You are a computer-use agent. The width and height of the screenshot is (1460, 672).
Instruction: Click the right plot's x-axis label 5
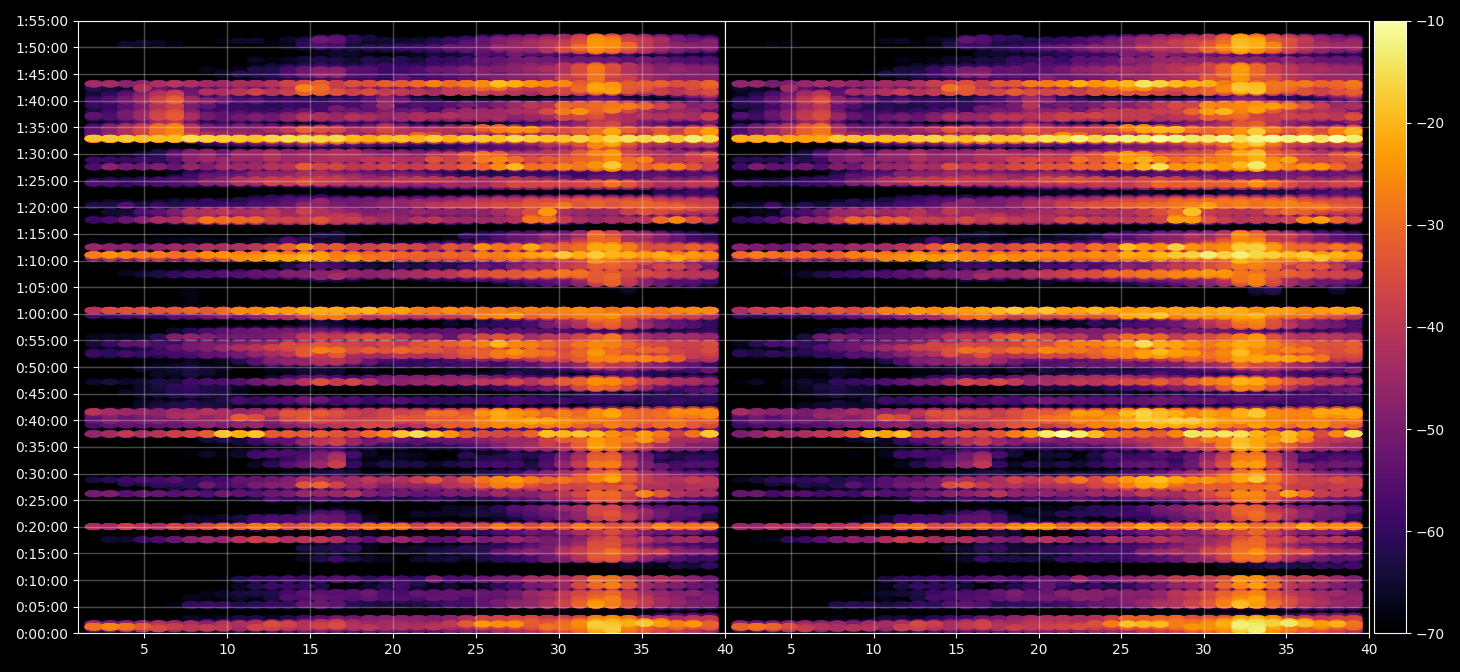791,649
